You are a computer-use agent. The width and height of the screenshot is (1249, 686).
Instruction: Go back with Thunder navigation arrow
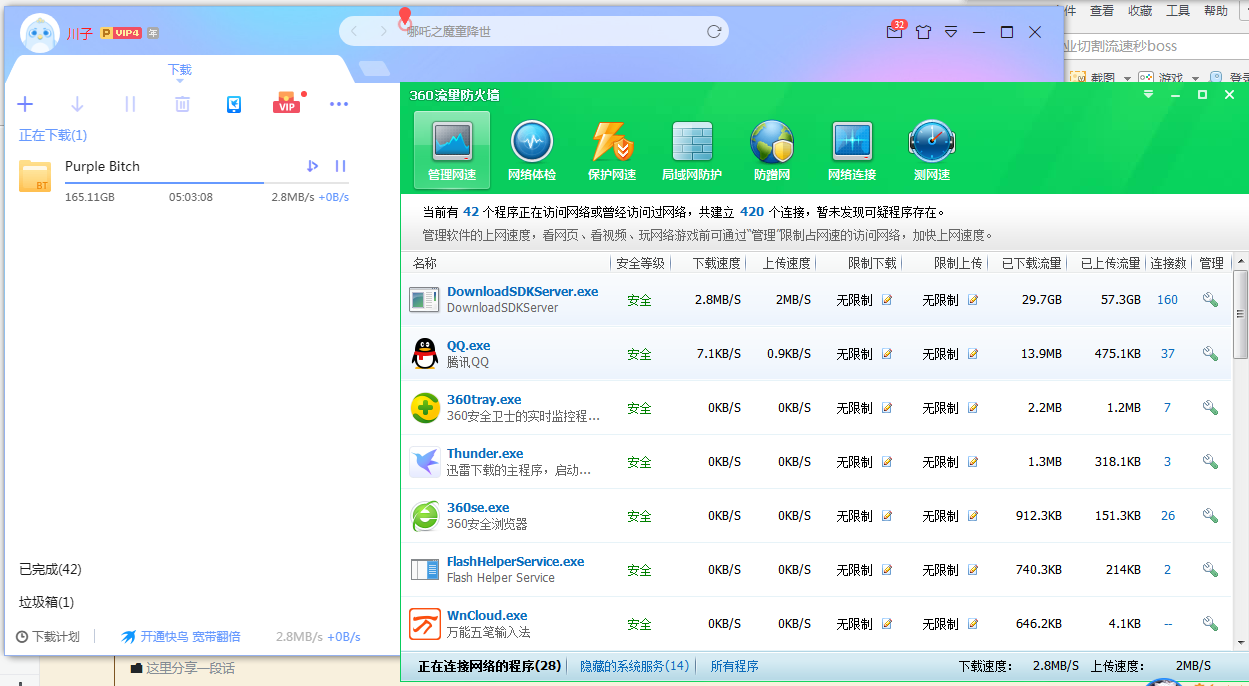(x=354, y=31)
